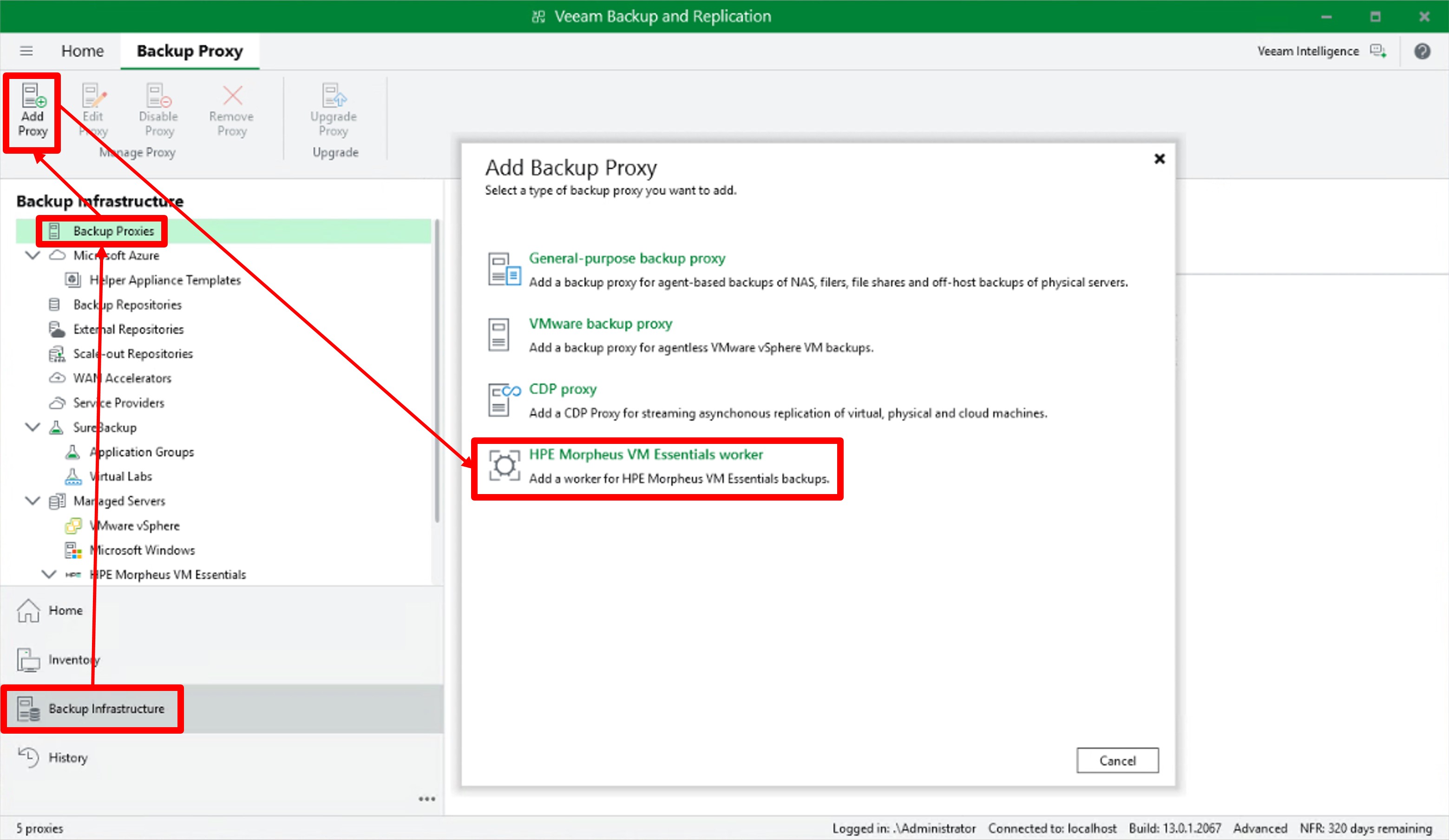
Task: Click Cancel in Add Backup Proxy dialog
Action: point(1117,761)
